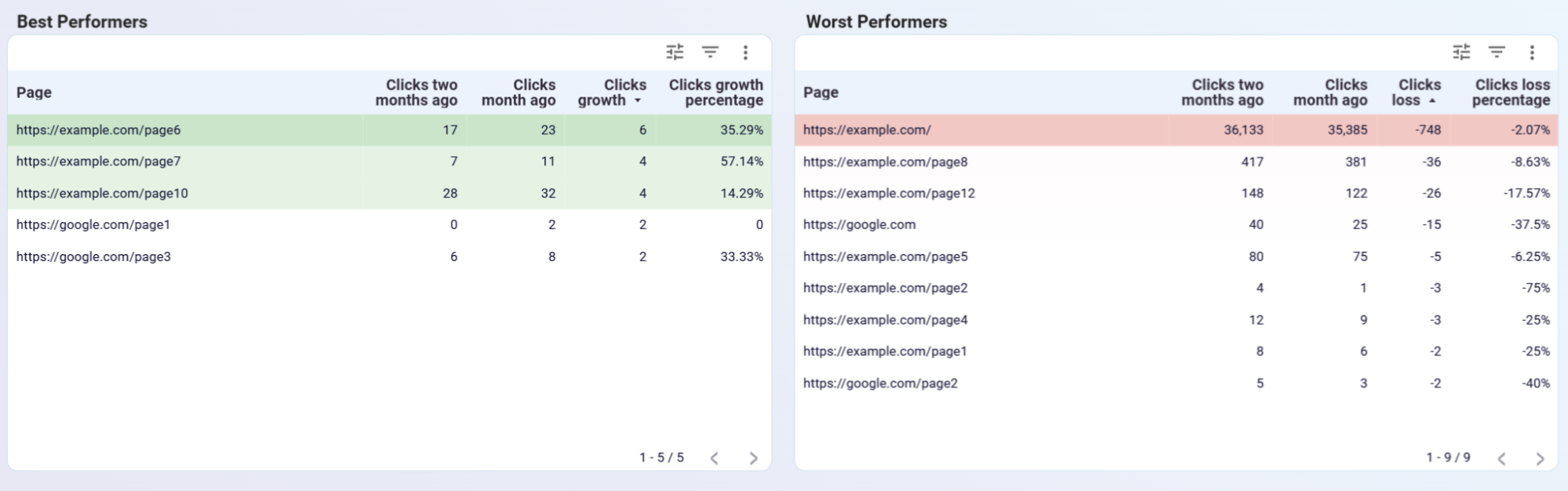The width and height of the screenshot is (1568, 491).
Task: Click the -2.07% loss percentage cell
Action: [x=1530, y=130]
